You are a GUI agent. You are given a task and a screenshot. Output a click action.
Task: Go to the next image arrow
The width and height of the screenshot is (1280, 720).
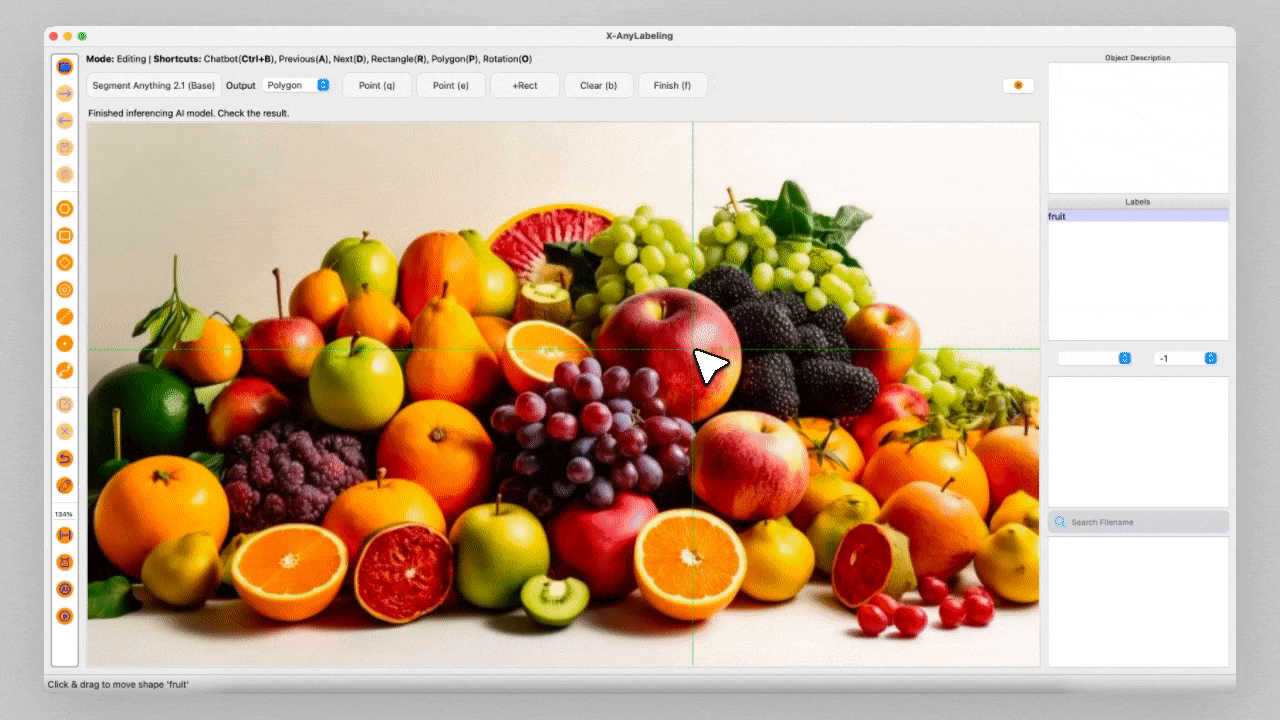(65, 94)
